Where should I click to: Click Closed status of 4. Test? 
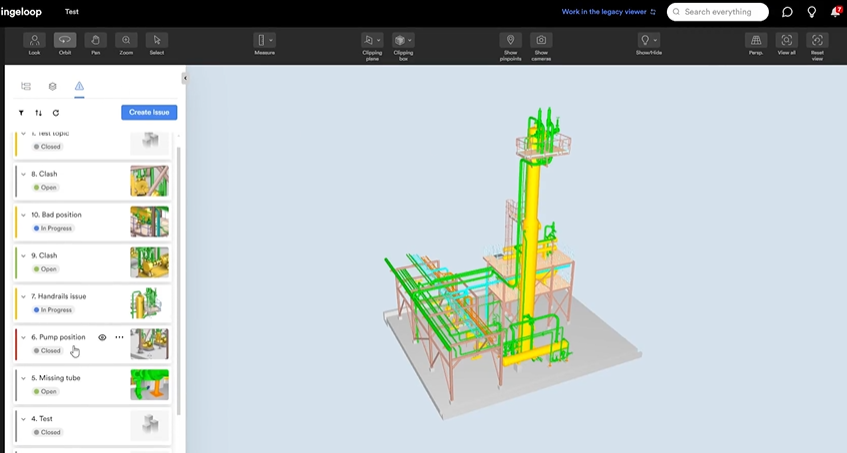coord(47,432)
